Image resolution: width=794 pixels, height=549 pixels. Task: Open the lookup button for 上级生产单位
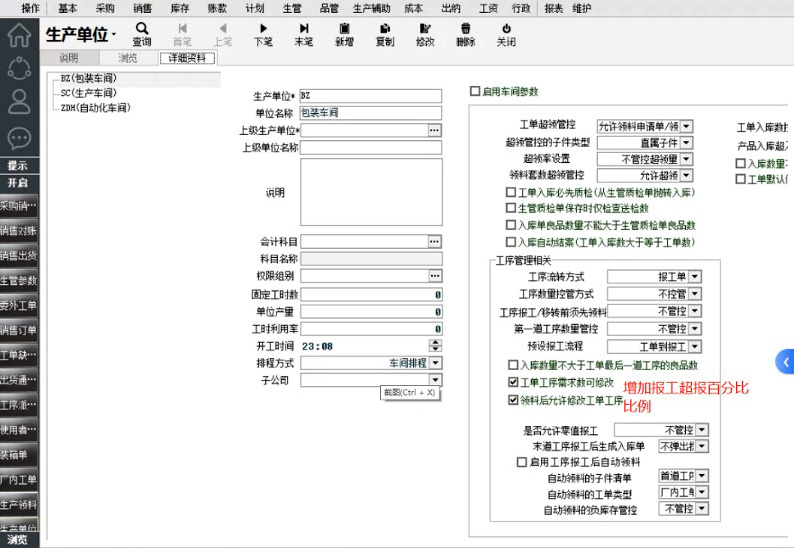(434, 130)
